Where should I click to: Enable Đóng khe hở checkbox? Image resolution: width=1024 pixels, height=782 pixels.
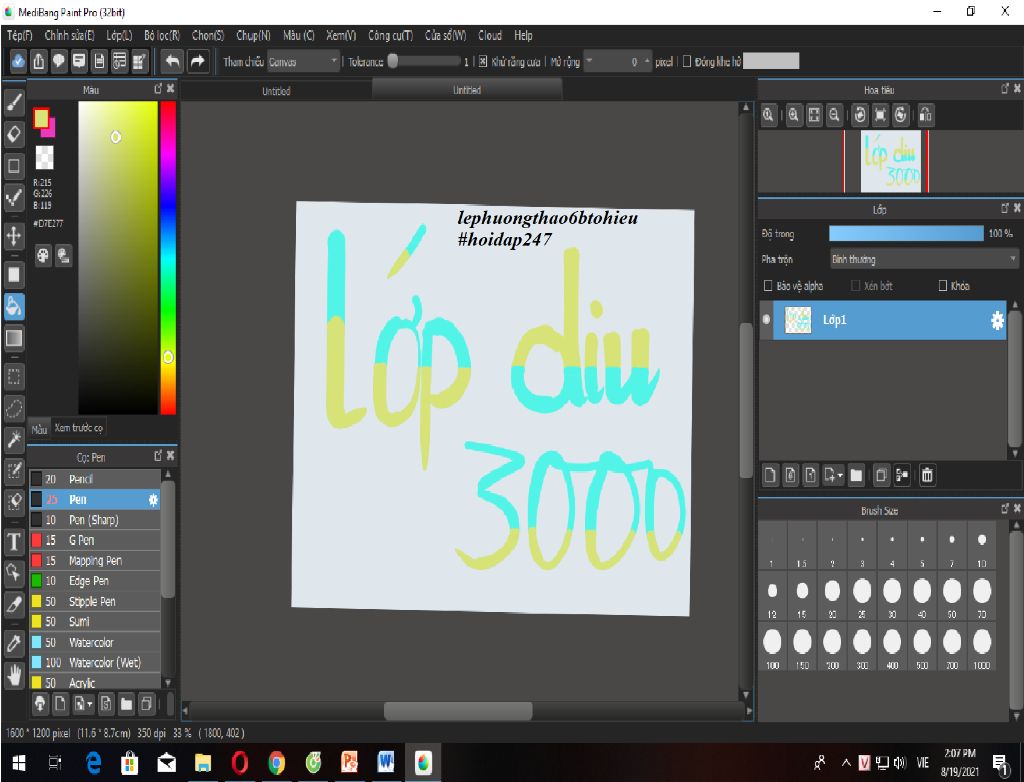coord(686,61)
